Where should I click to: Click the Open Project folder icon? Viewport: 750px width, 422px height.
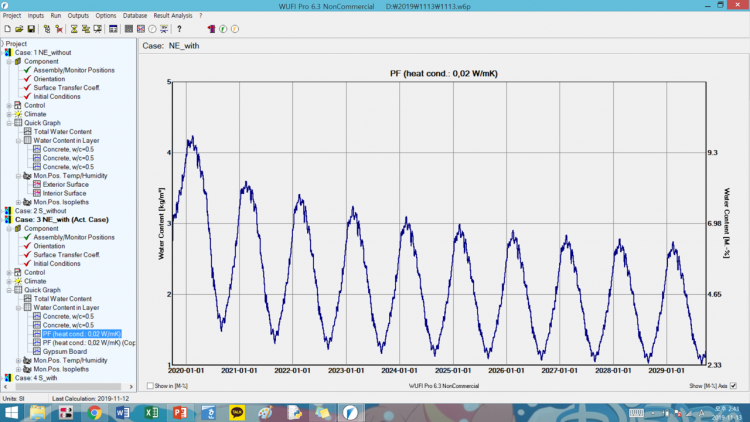pyautogui.click(x=19, y=29)
